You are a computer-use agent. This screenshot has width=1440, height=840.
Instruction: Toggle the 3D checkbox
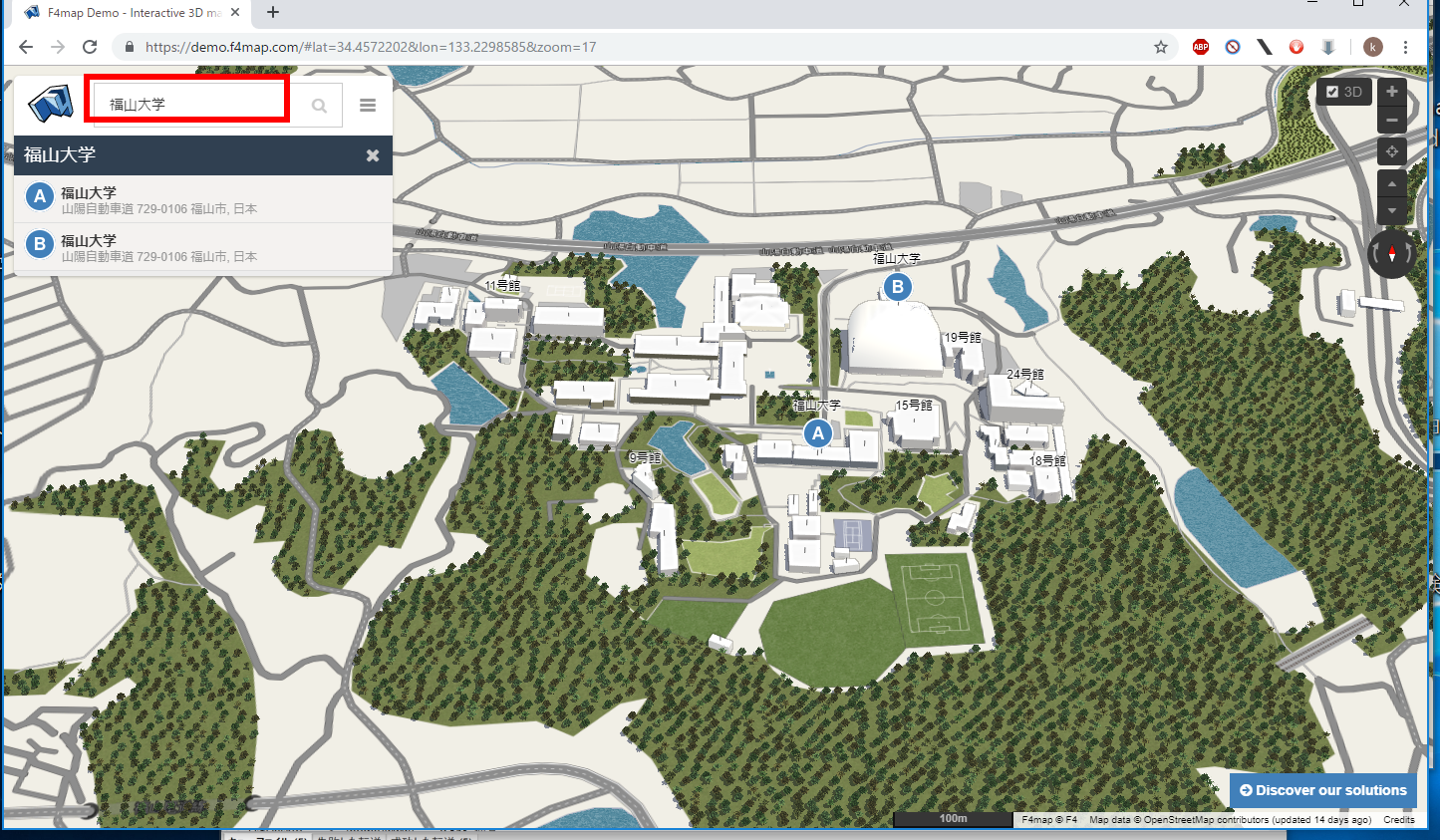pos(1332,92)
